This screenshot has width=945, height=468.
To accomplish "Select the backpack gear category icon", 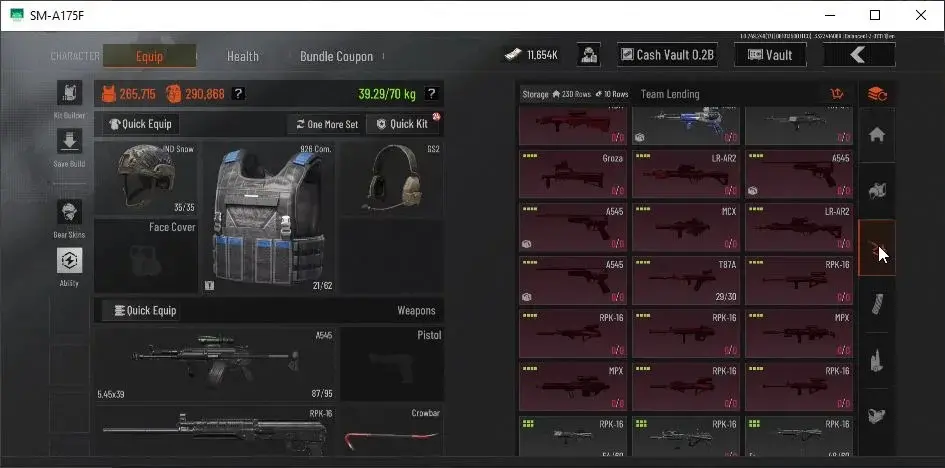I will [877, 191].
